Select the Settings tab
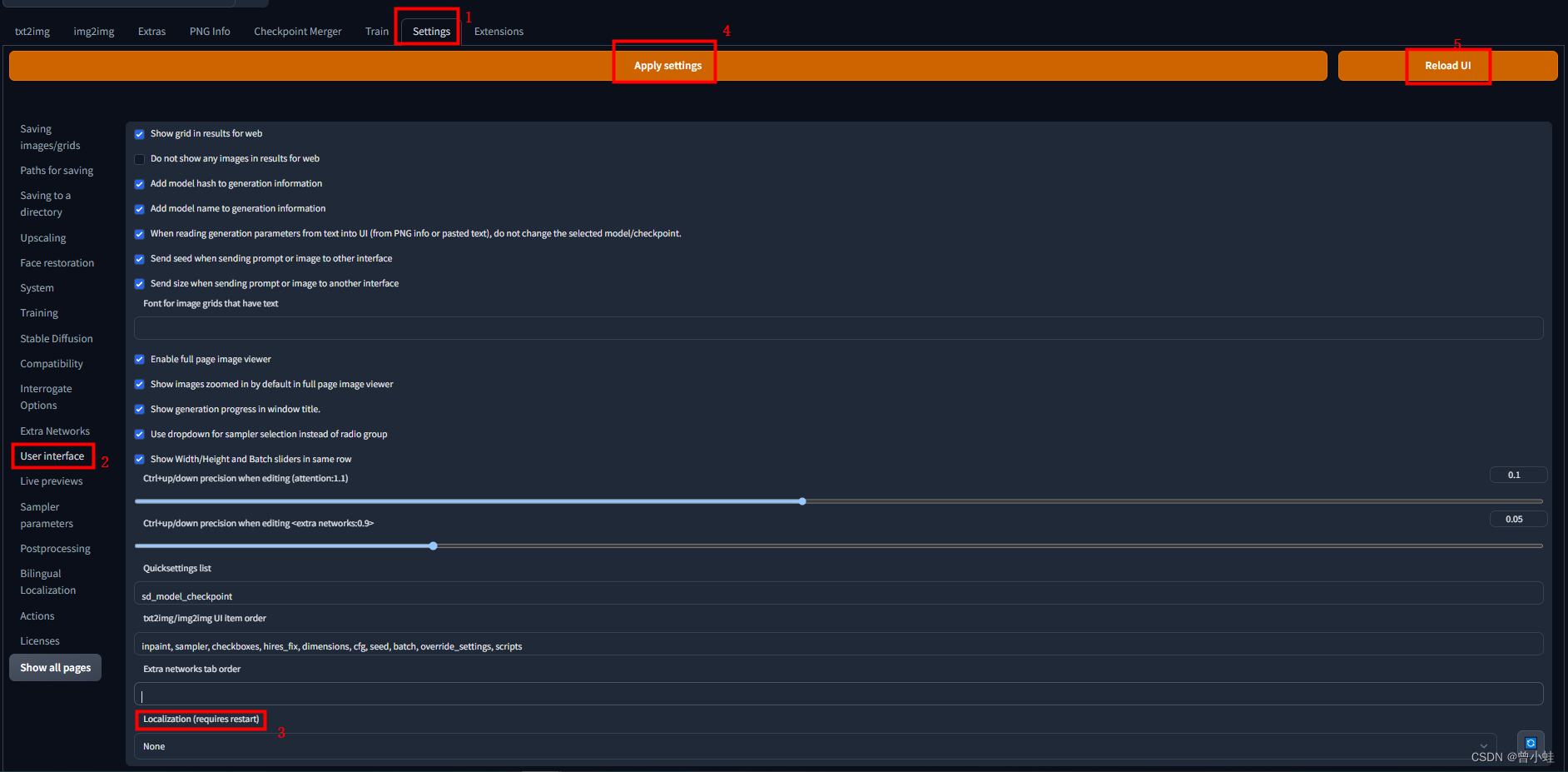The image size is (1568, 772). coord(431,32)
